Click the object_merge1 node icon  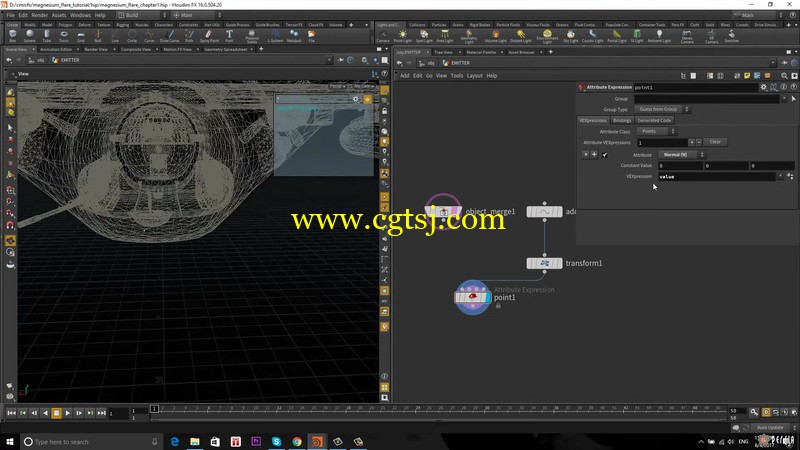(x=443, y=211)
